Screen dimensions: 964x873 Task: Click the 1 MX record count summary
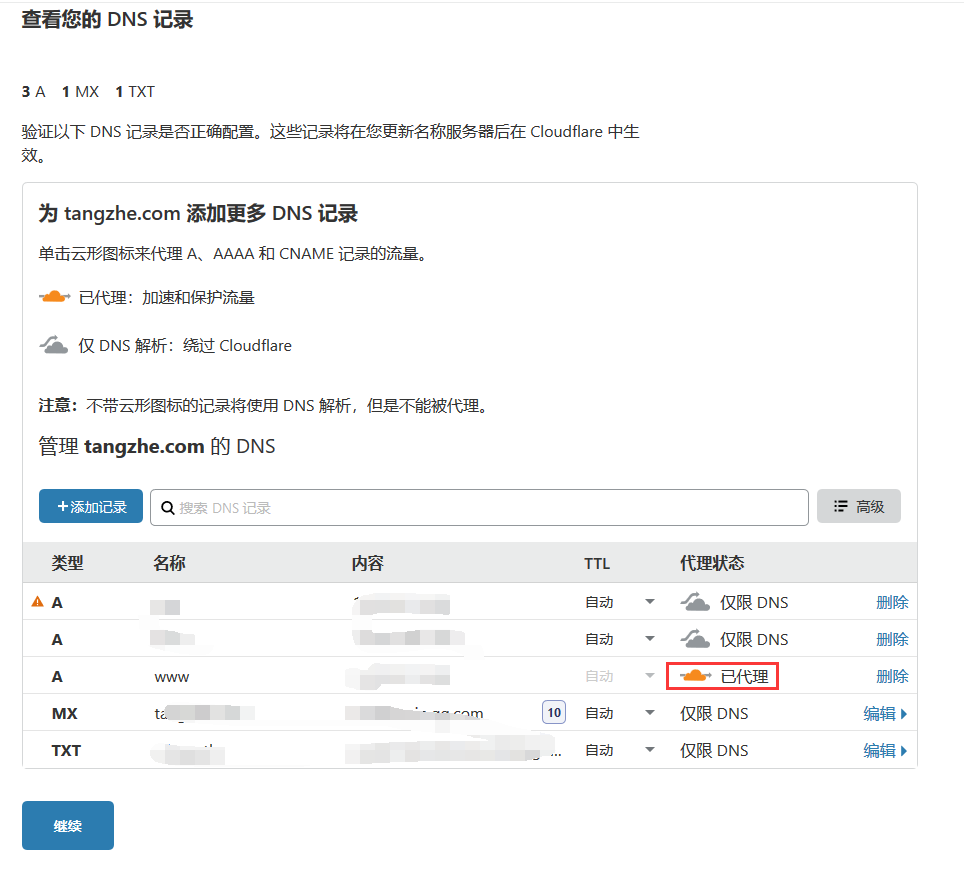tap(81, 92)
